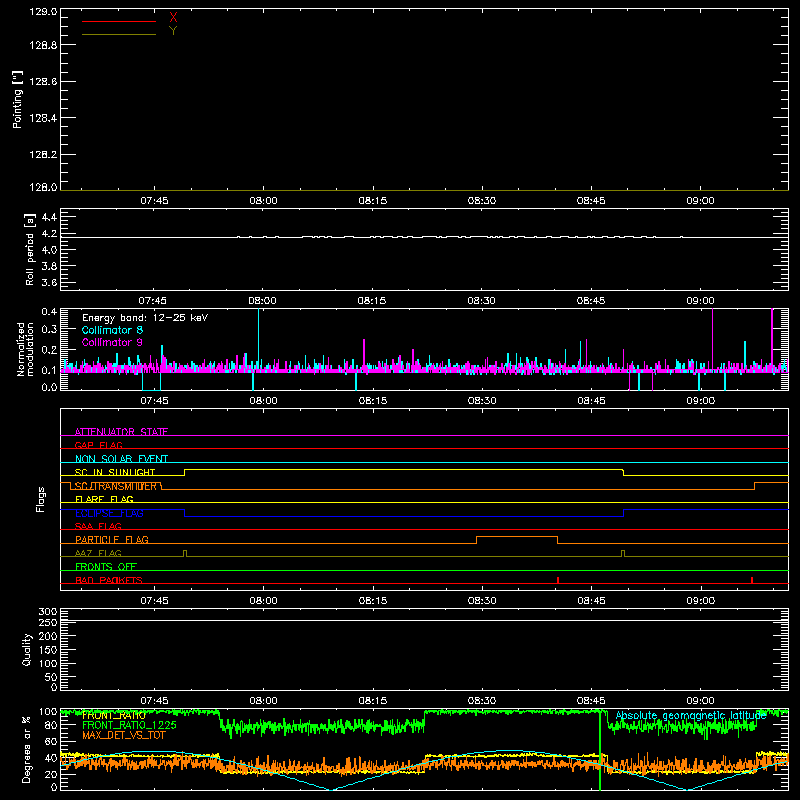800x800 pixels.
Task: Click the white Quality line near 250
Action: [x=424, y=620]
